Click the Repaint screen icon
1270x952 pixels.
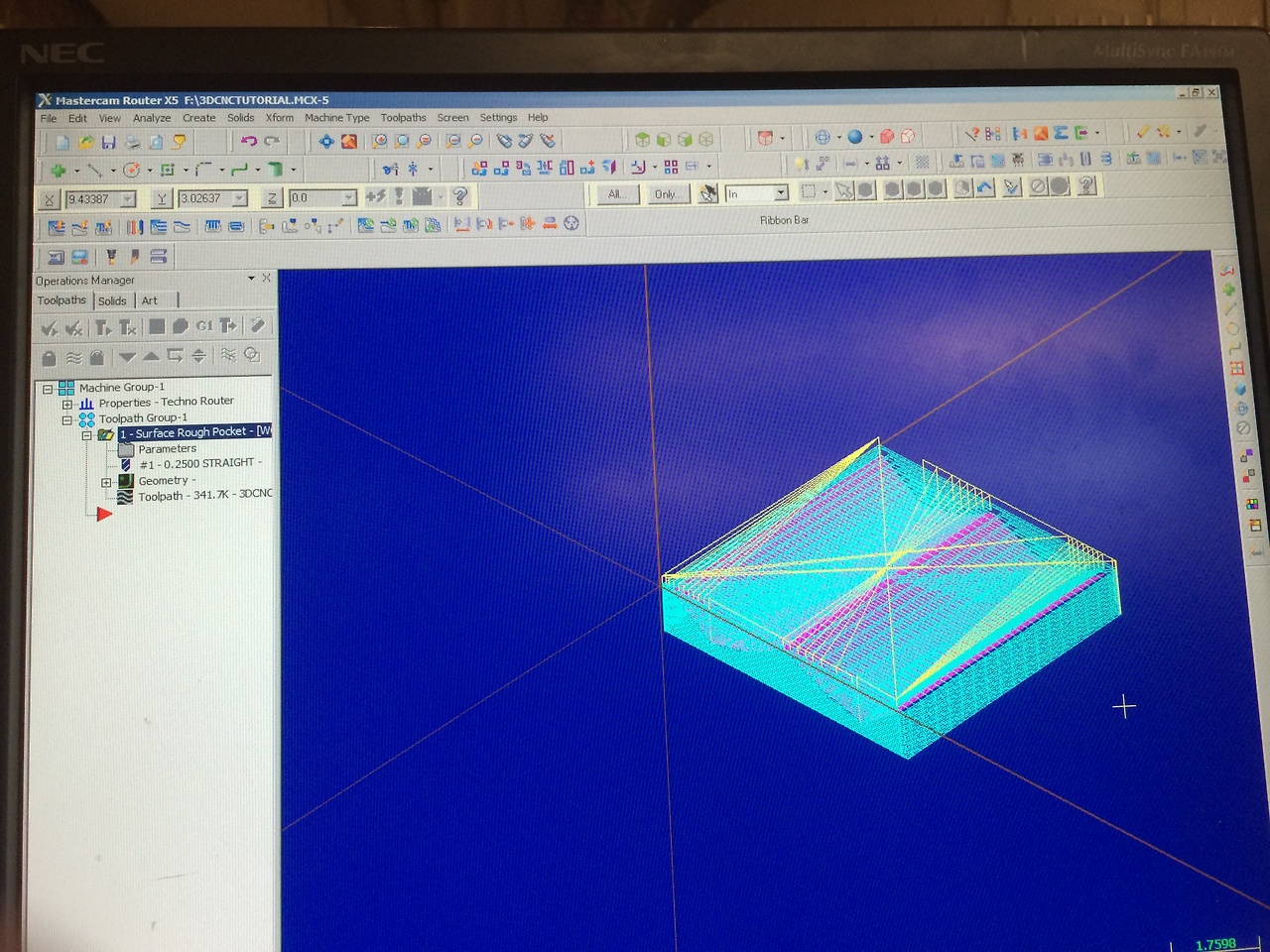349,142
